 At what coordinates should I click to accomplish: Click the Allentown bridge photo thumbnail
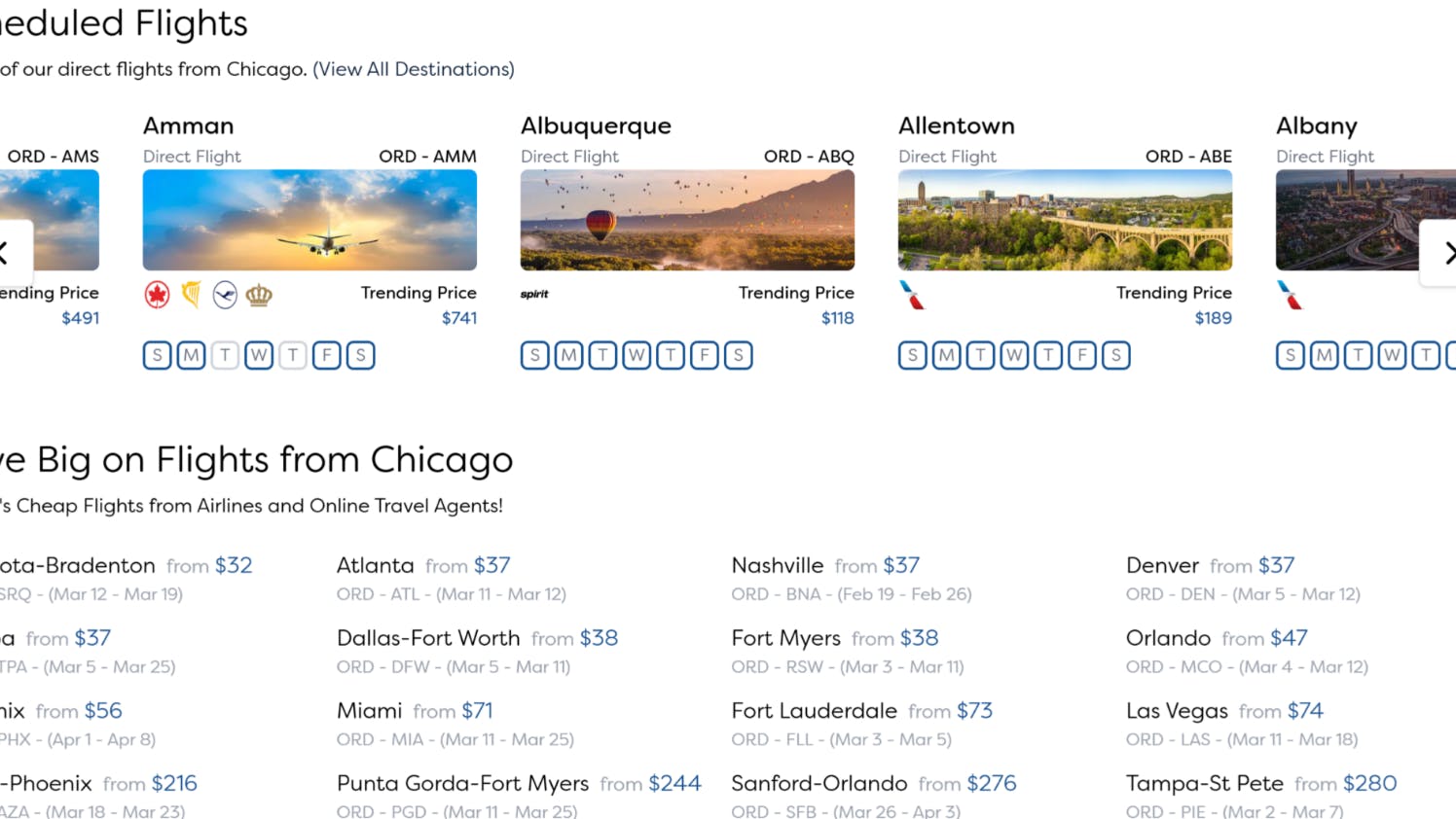click(1065, 220)
